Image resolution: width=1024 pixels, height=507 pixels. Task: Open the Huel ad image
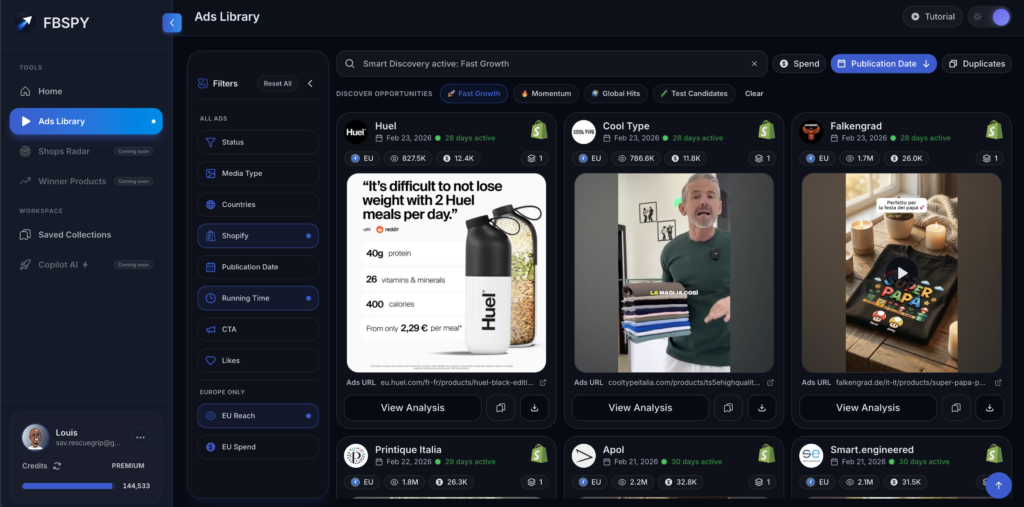pyautogui.click(x=447, y=273)
